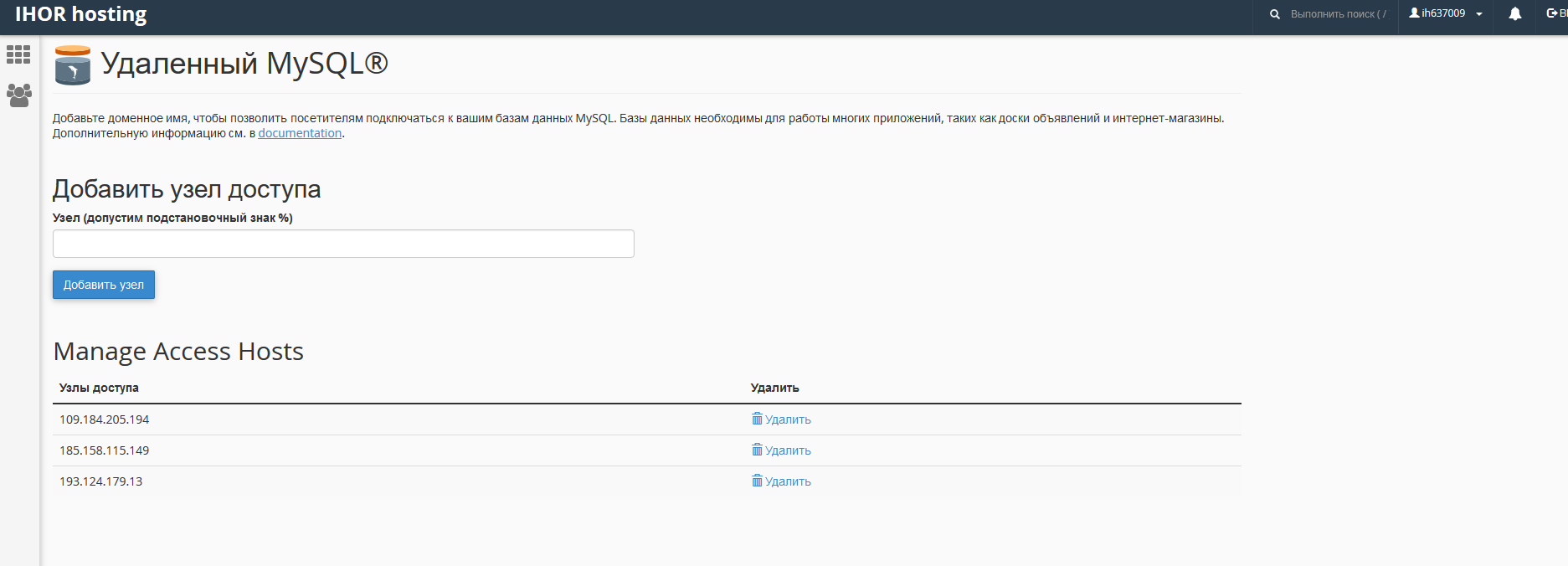Focus the host input field
Viewport: 1568px width, 566px height.
pyautogui.click(x=343, y=244)
